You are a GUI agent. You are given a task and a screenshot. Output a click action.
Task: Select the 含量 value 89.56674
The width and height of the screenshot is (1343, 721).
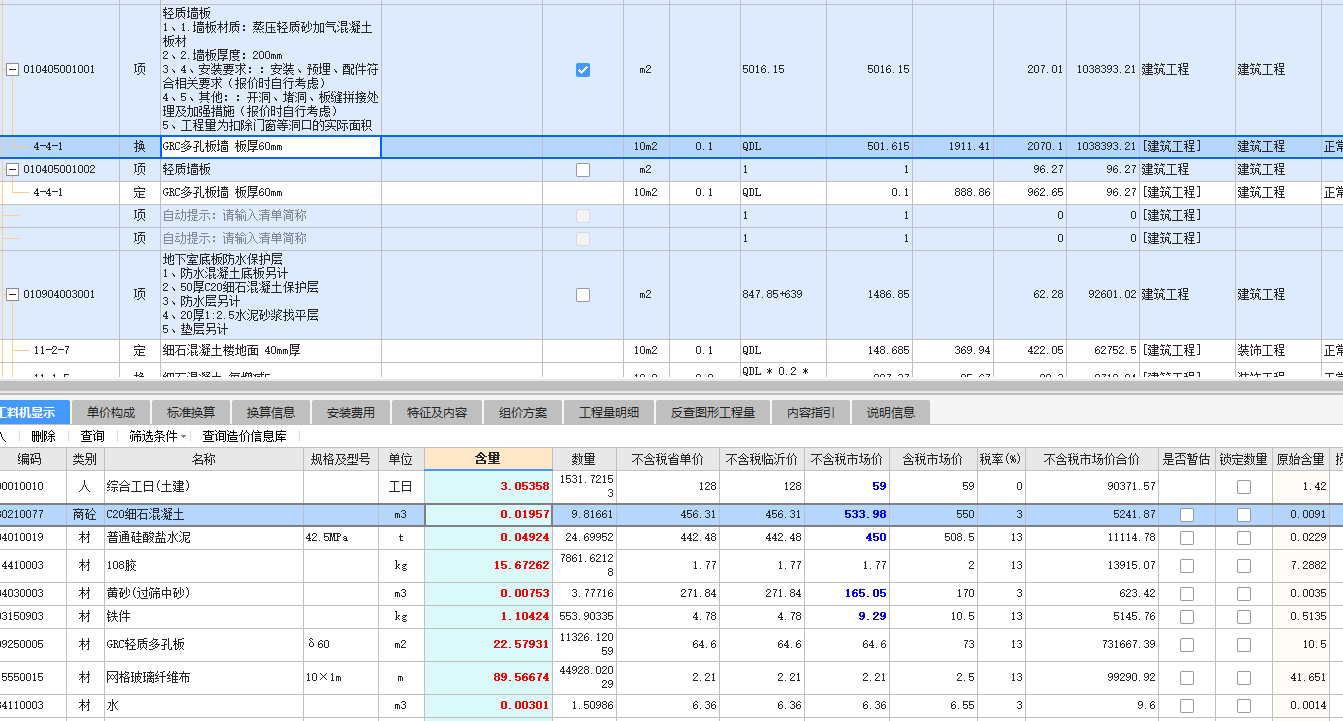[x=488, y=678]
